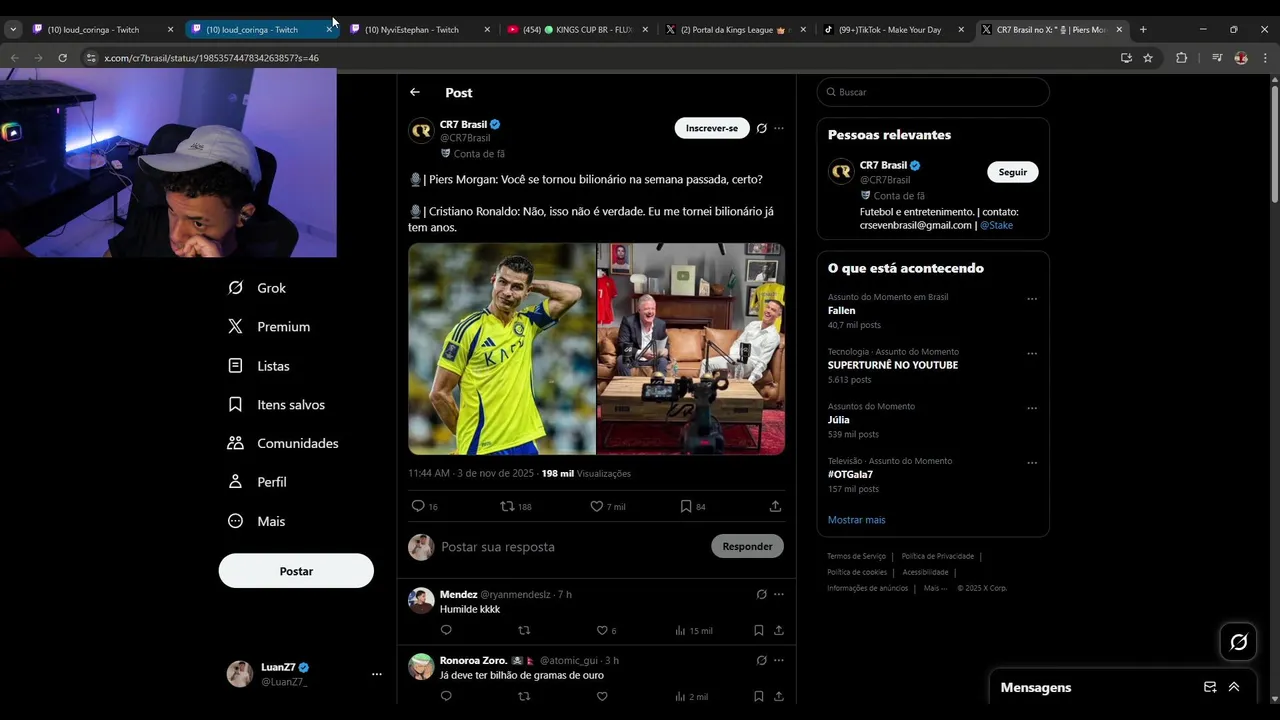The image size is (1280, 720).
Task: Open Ronaldo yellow jersey photo
Action: [x=502, y=349]
